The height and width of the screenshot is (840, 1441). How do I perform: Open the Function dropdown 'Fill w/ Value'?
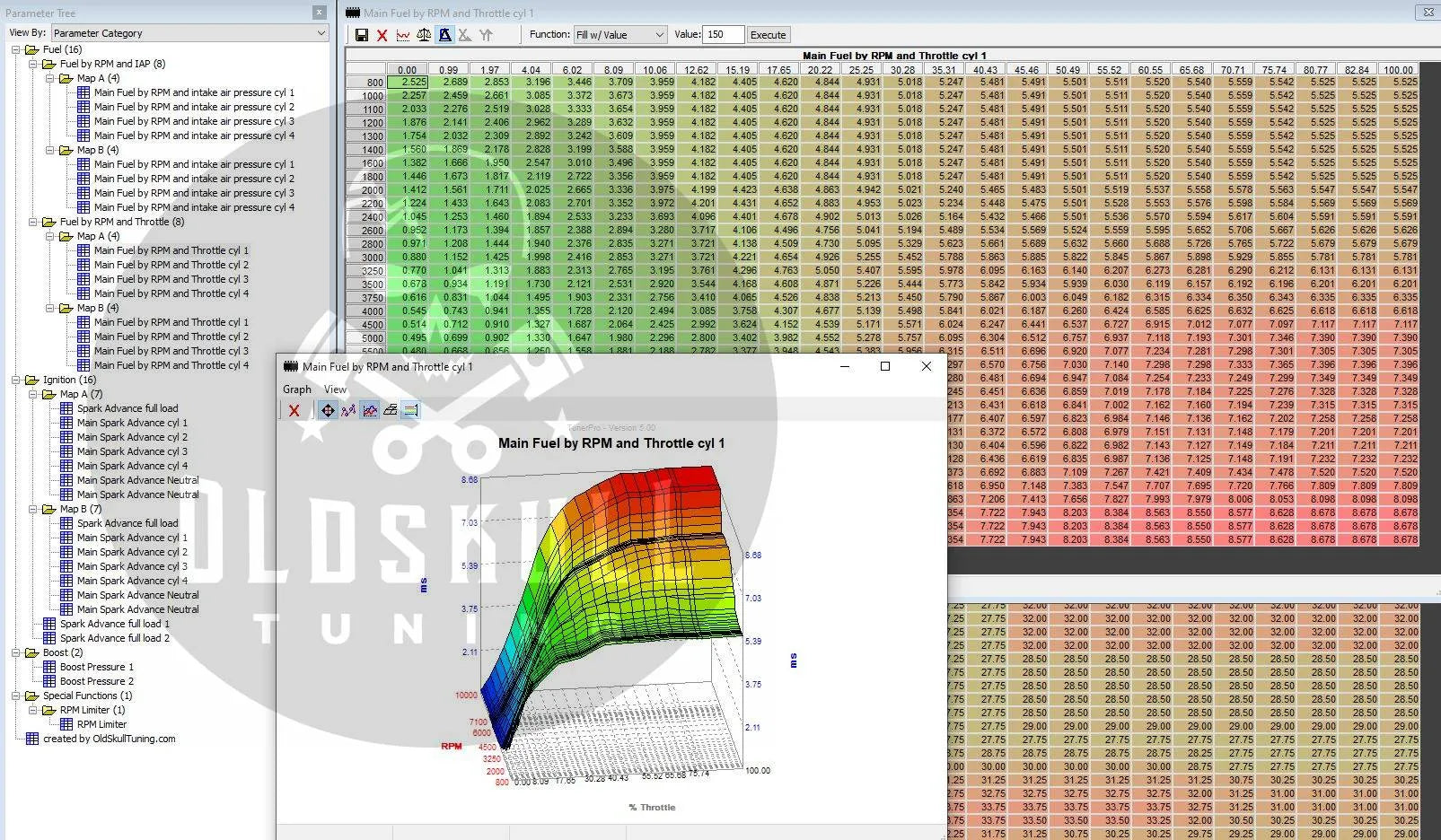coord(620,35)
